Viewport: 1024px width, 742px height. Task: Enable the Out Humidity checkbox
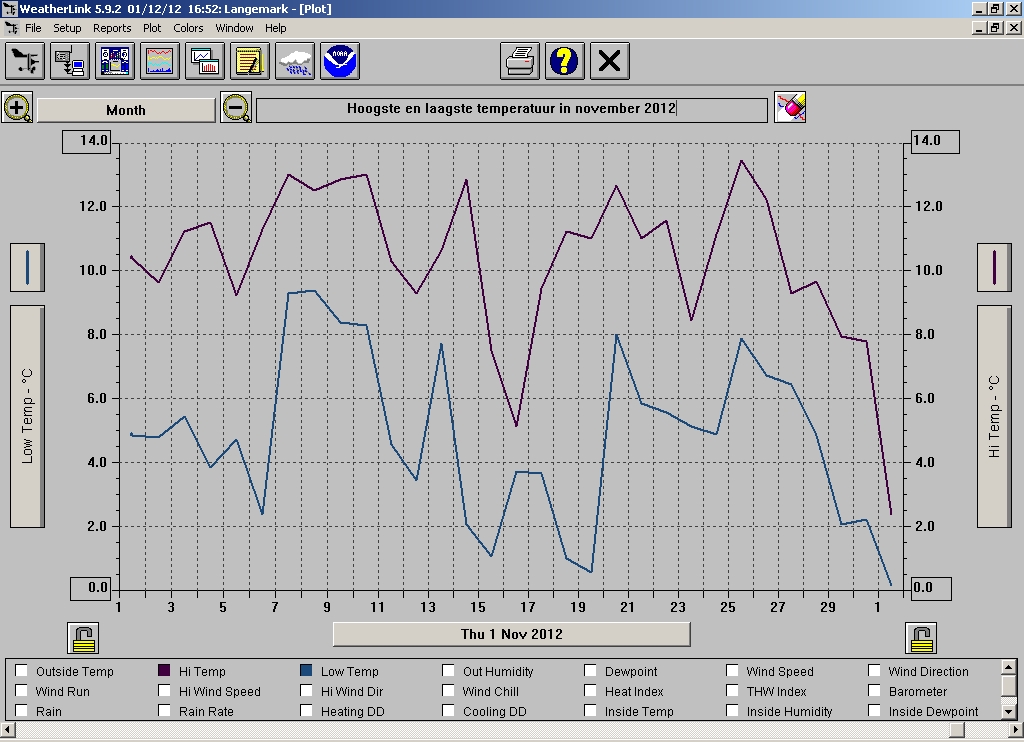point(448,671)
